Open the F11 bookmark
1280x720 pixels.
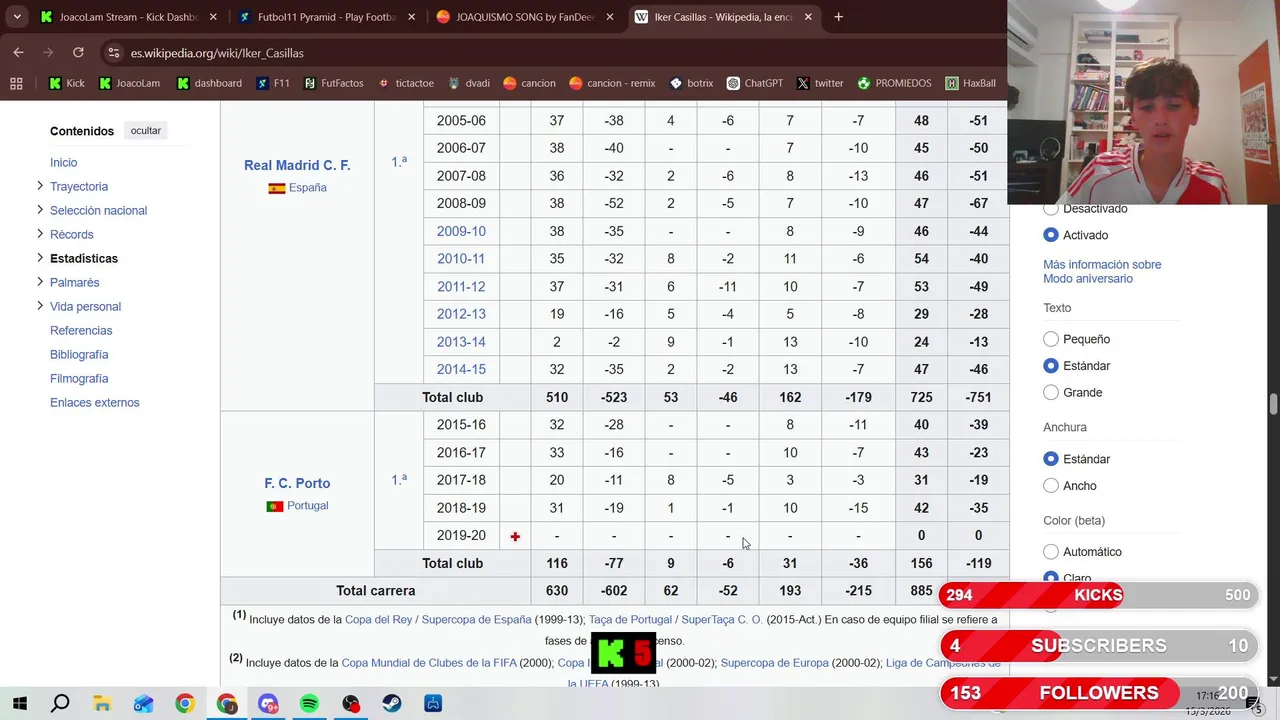tap(272, 83)
